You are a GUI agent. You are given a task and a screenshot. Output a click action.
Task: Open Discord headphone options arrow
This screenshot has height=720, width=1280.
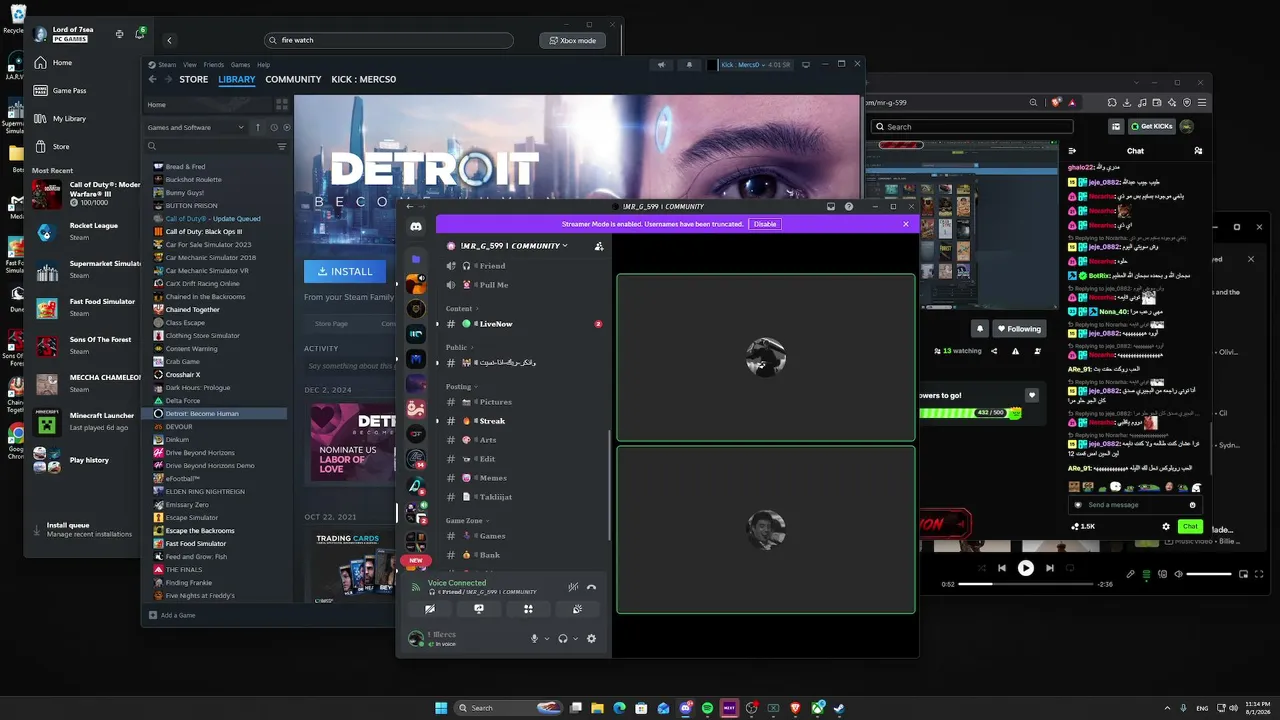(x=576, y=638)
